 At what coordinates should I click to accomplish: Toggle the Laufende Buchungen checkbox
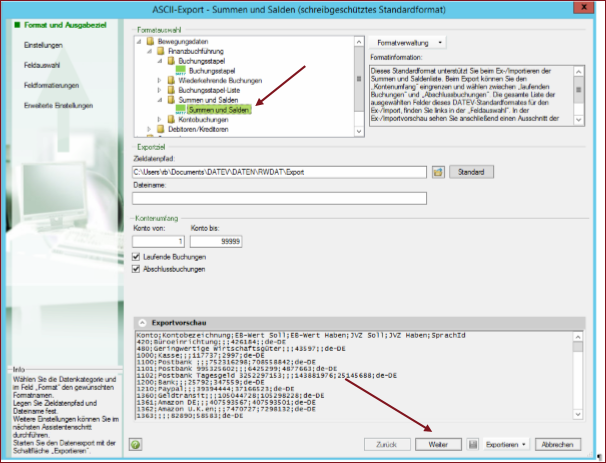click(x=138, y=257)
